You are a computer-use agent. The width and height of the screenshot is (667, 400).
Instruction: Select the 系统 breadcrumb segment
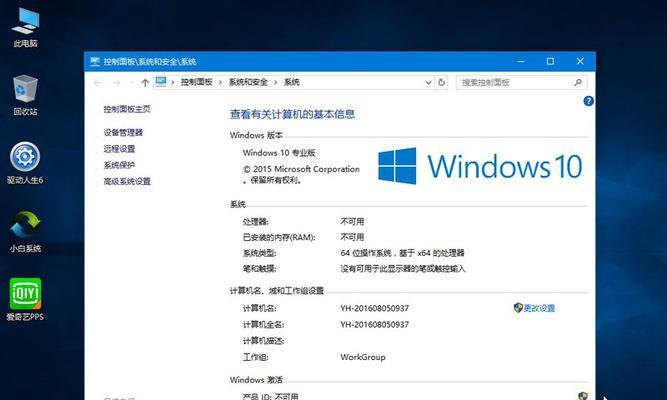tap(292, 82)
